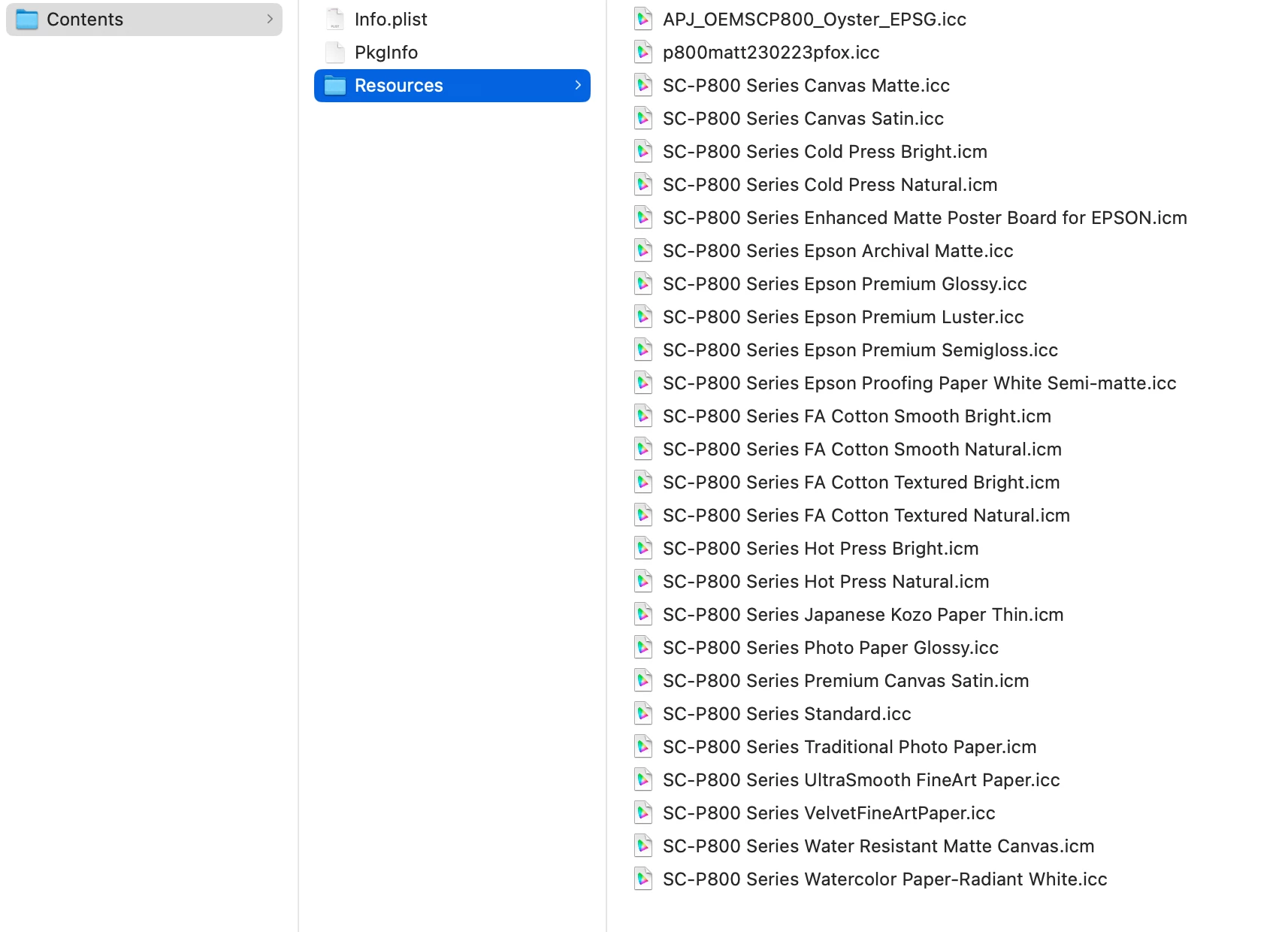1288x932 pixels.
Task: Click icon of Canvas Matte.icc profile
Action: pyautogui.click(x=643, y=86)
